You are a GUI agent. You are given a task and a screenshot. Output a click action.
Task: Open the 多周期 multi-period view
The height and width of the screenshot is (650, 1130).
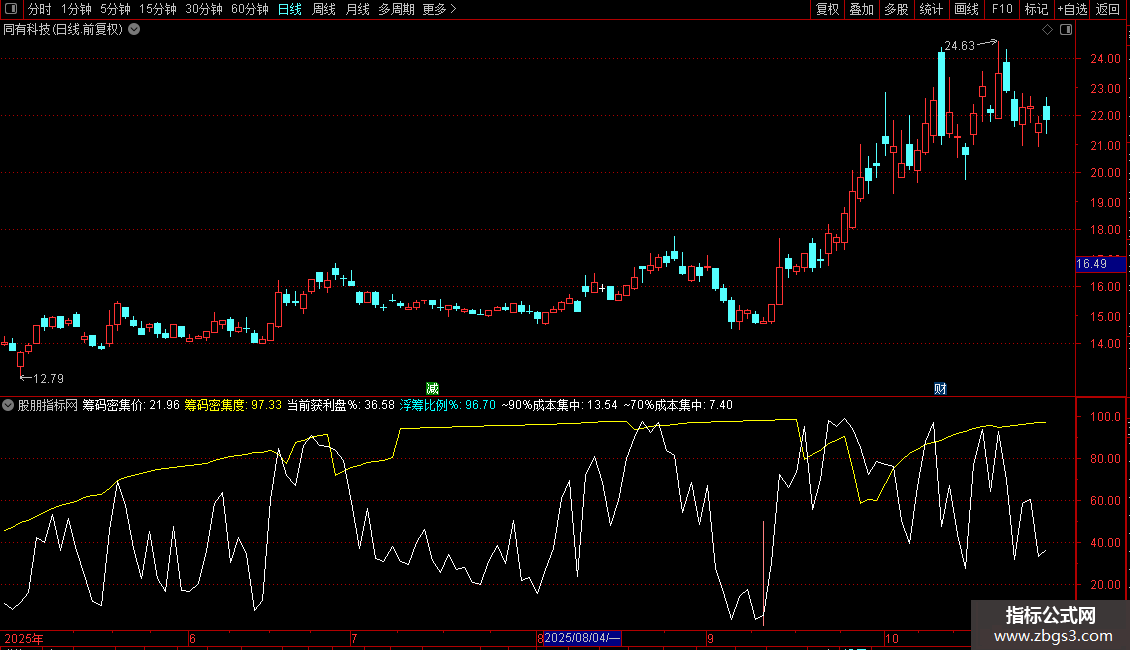396,9
